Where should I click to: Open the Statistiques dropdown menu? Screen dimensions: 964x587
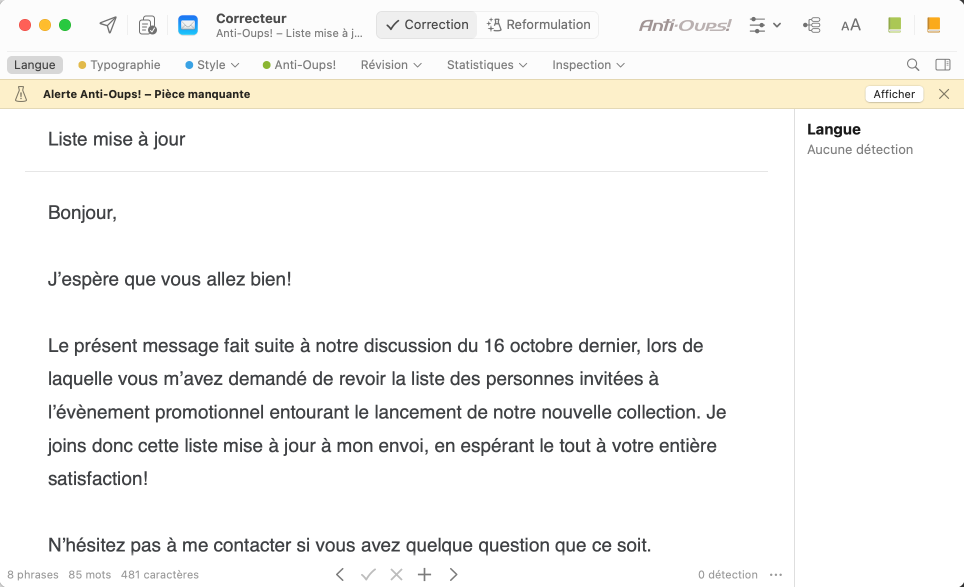coord(487,65)
